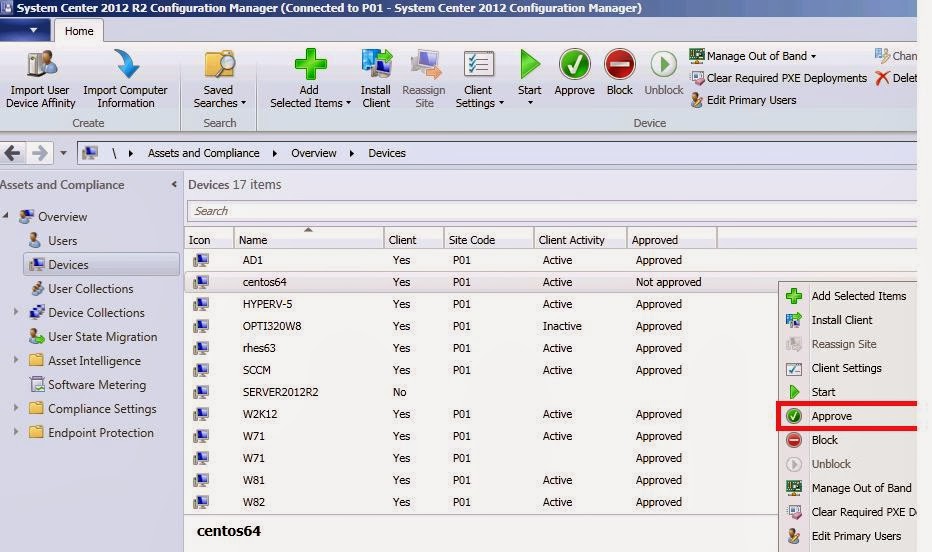Expand the Asset Intelligence folder
This screenshot has height=552, width=932.
click(16, 359)
